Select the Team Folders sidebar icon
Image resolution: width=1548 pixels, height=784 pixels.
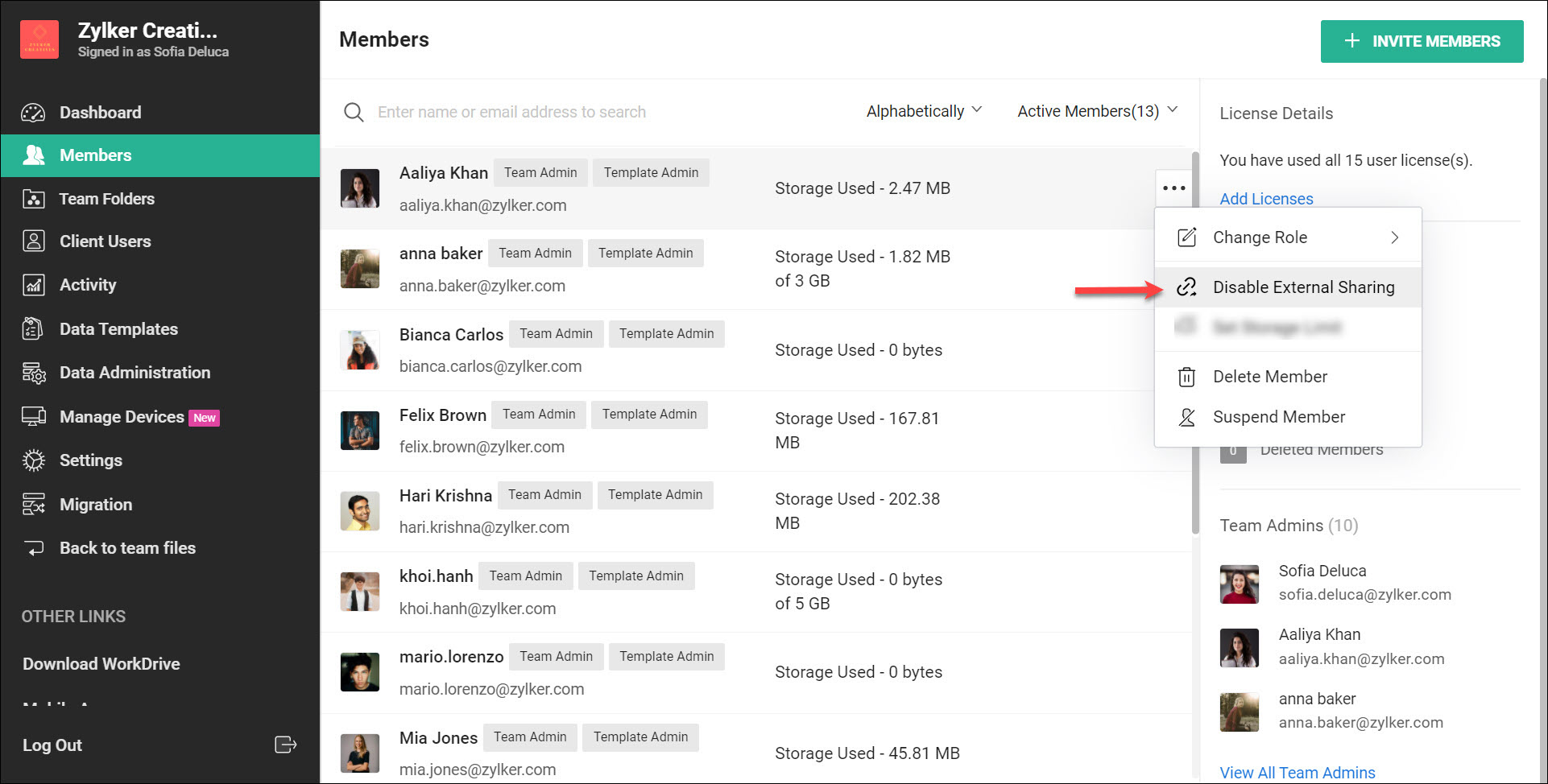(x=33, y=198)
